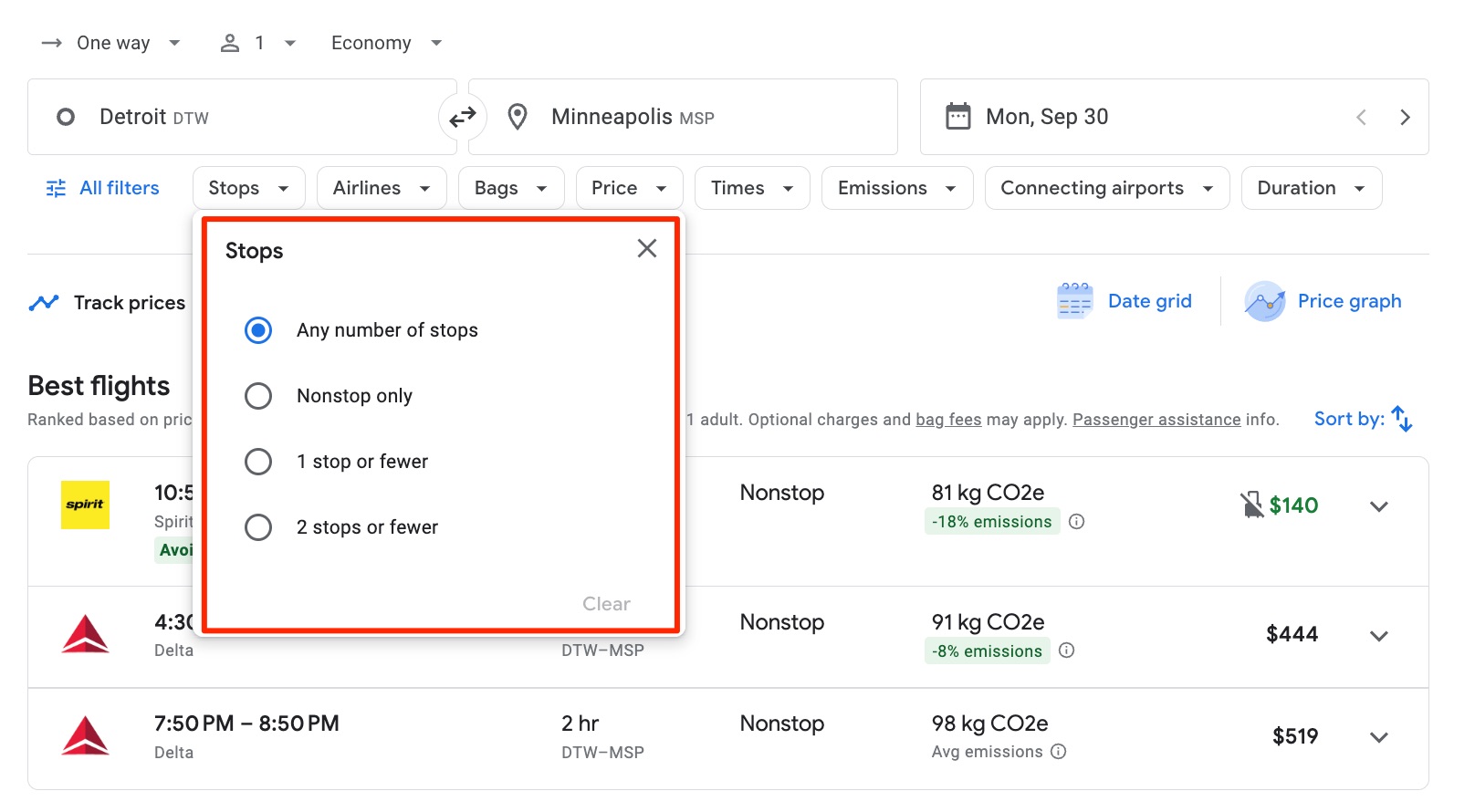Edit the Detroit DTW origin field
This screenshot has width=1475, height=812.
242,117
